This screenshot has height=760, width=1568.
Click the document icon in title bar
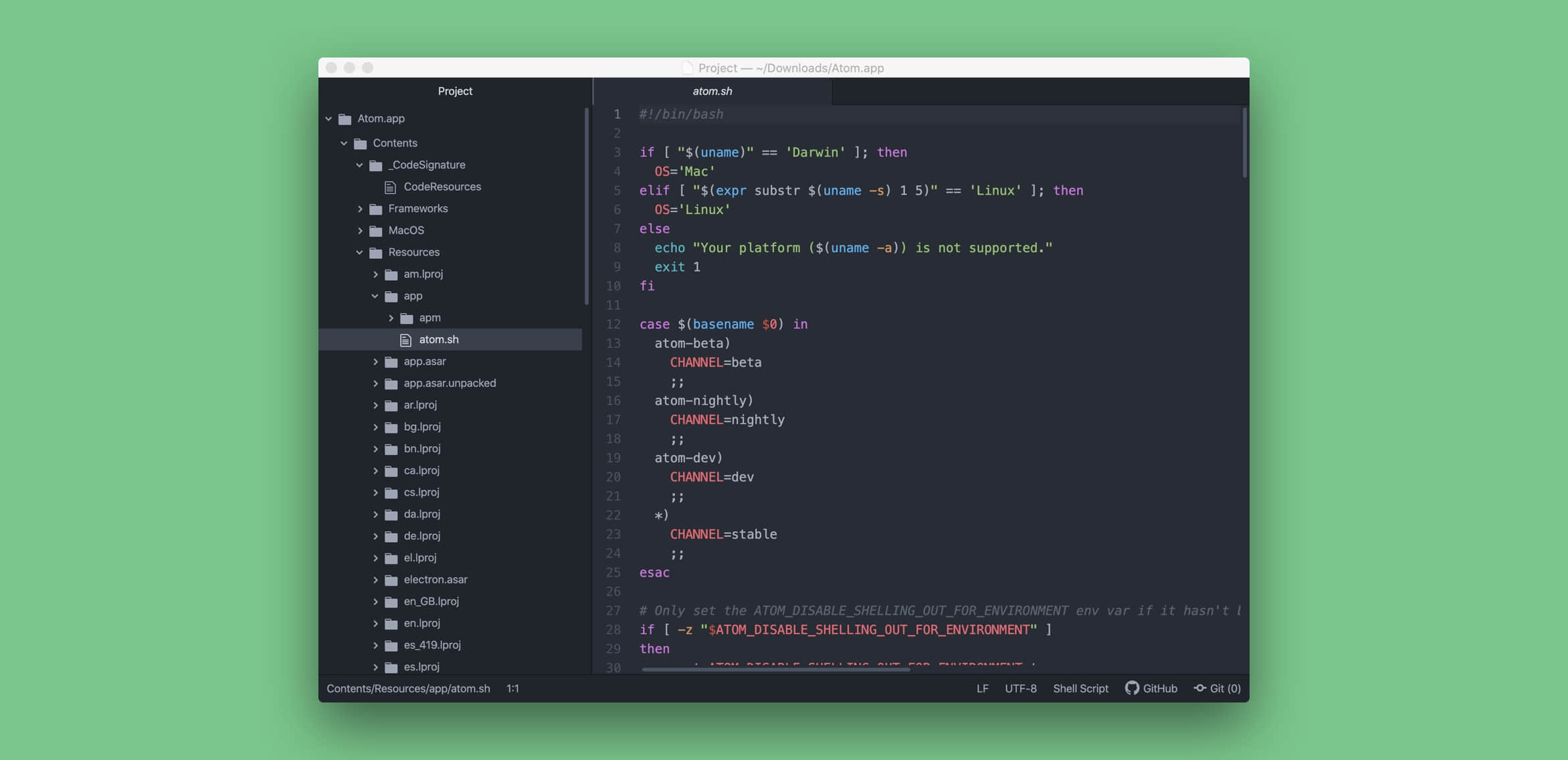coord(687,68)
